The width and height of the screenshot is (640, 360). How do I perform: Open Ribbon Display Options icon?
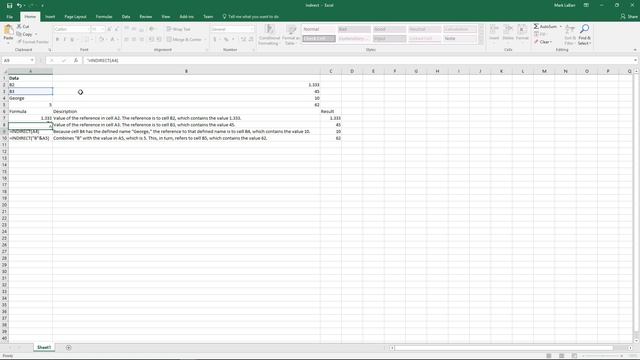tap(586, 5)
